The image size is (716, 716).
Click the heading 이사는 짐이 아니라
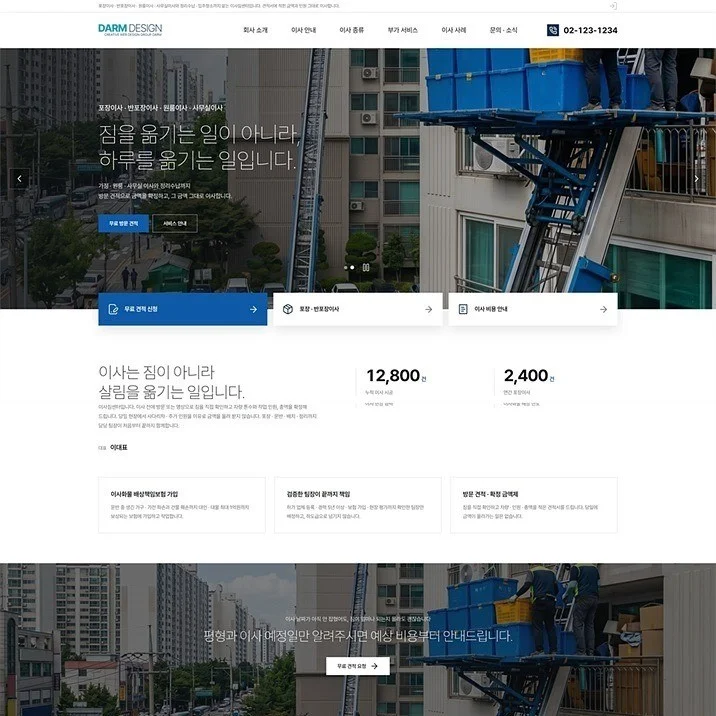(x=156, y=372)
